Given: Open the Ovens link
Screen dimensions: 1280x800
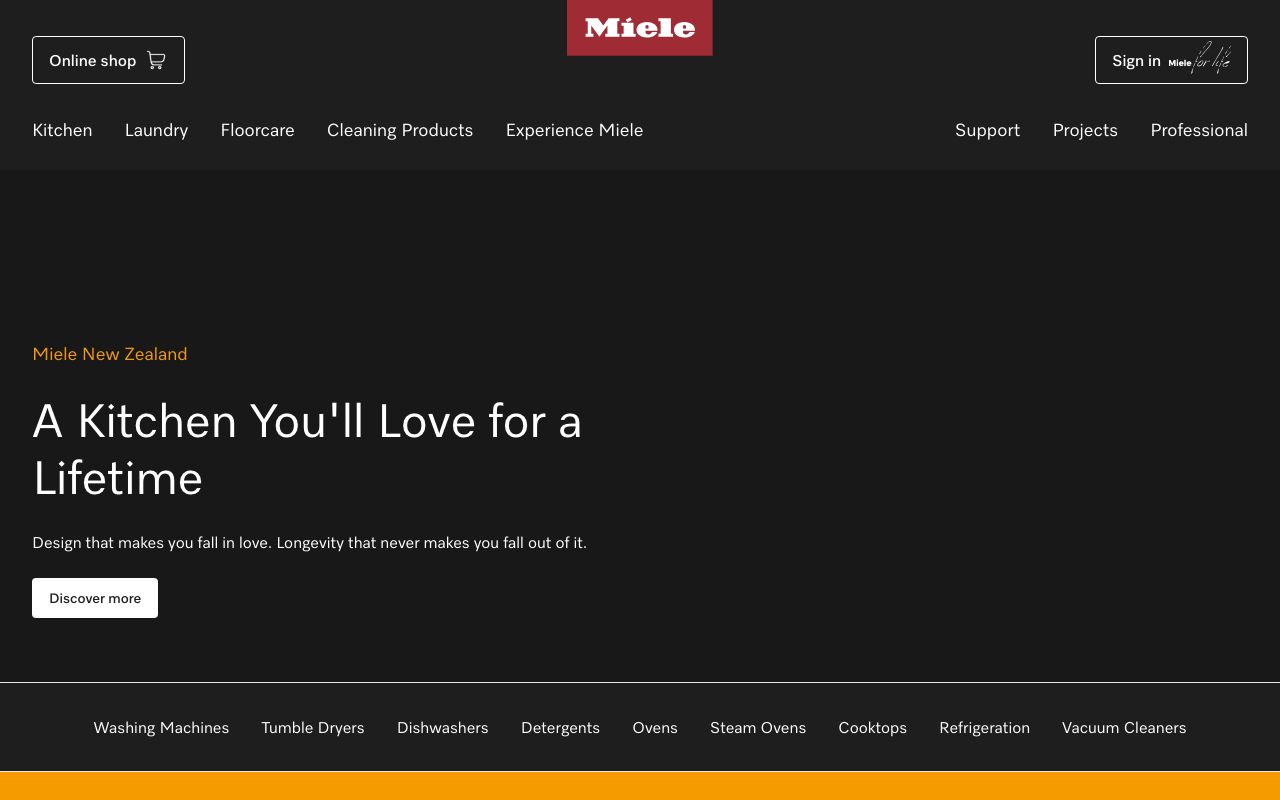Looking at the screenshot, I should click(655, 728).
